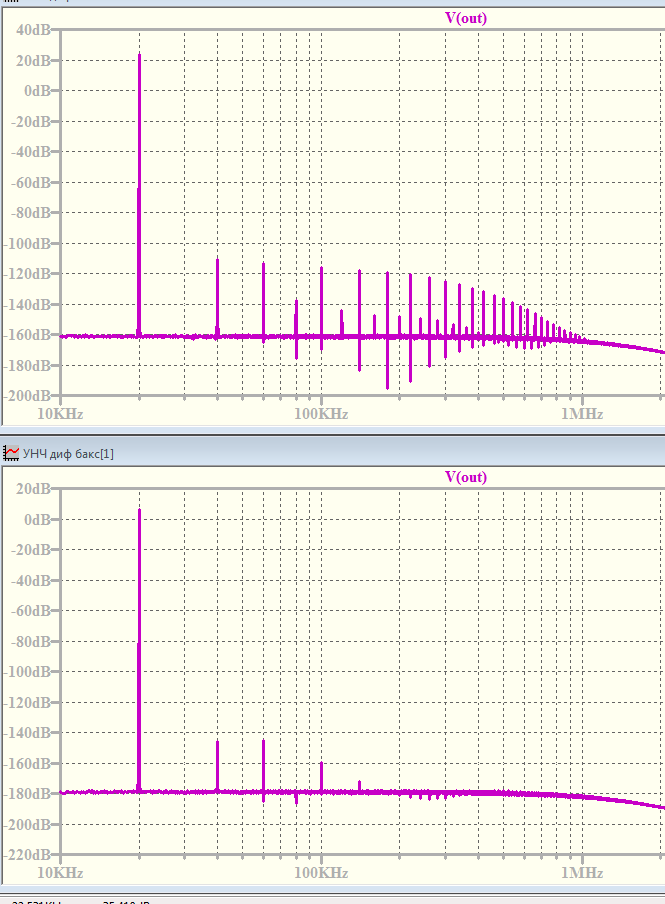Click V(out) trace label in the plot topping at 40dB
665x904 pixels.
[466, 18]
